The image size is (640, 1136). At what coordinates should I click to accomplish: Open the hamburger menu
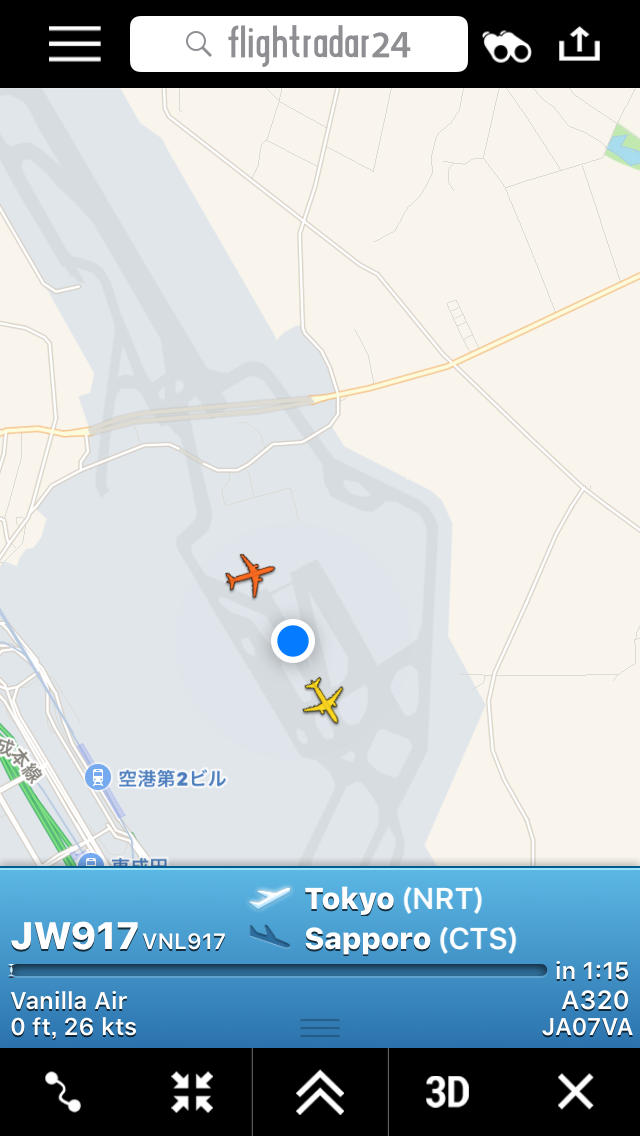pos(75,44)
